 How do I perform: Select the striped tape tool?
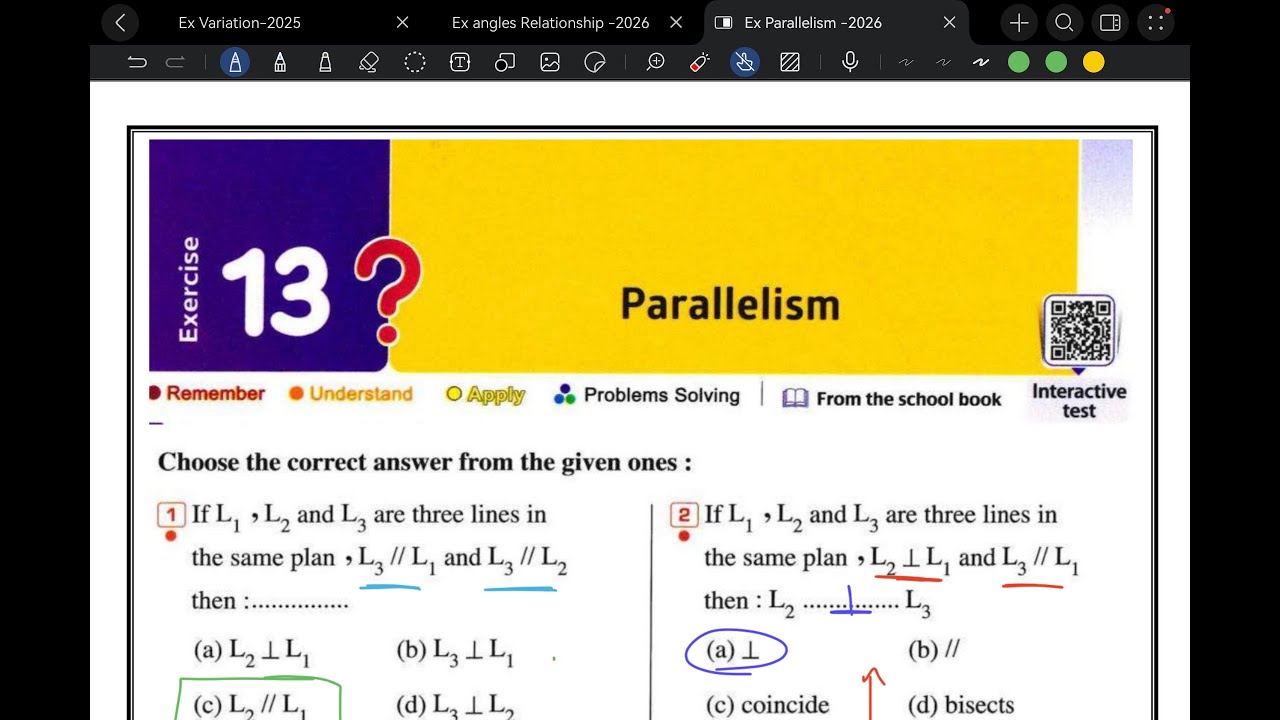(x=790, y=63)
